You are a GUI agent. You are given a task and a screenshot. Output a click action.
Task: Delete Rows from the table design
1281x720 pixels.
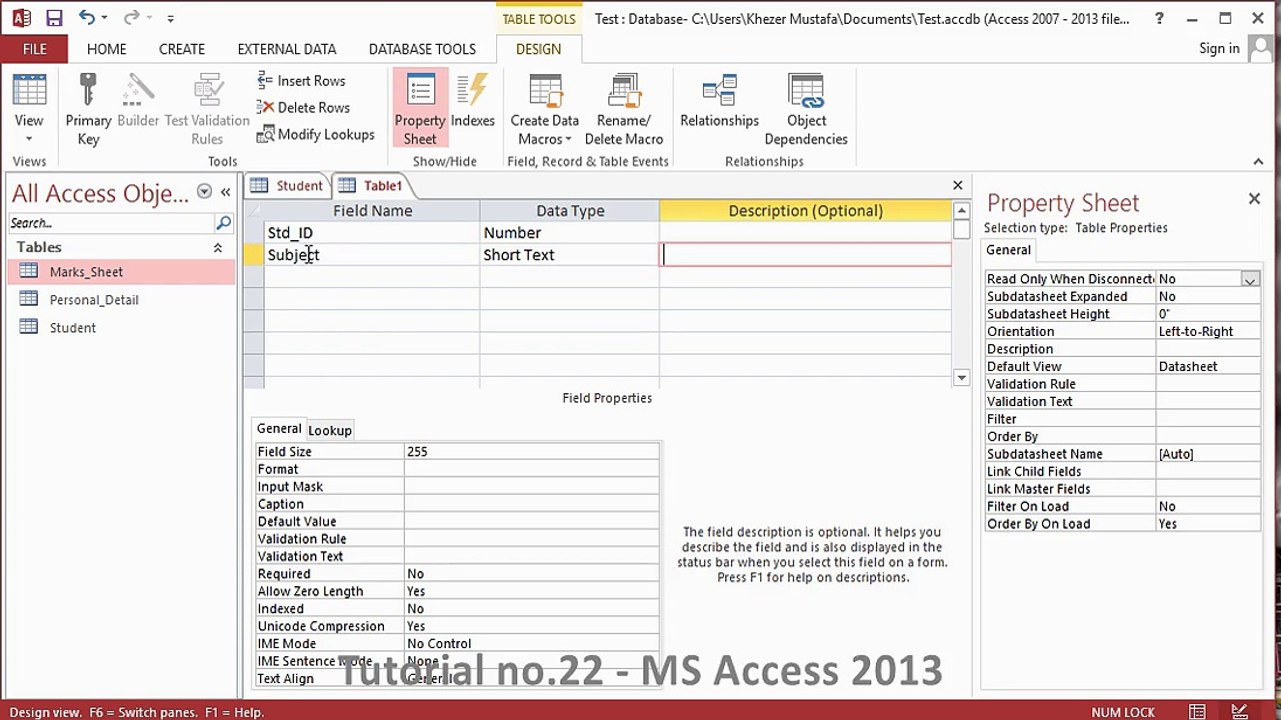pos(303,108)
